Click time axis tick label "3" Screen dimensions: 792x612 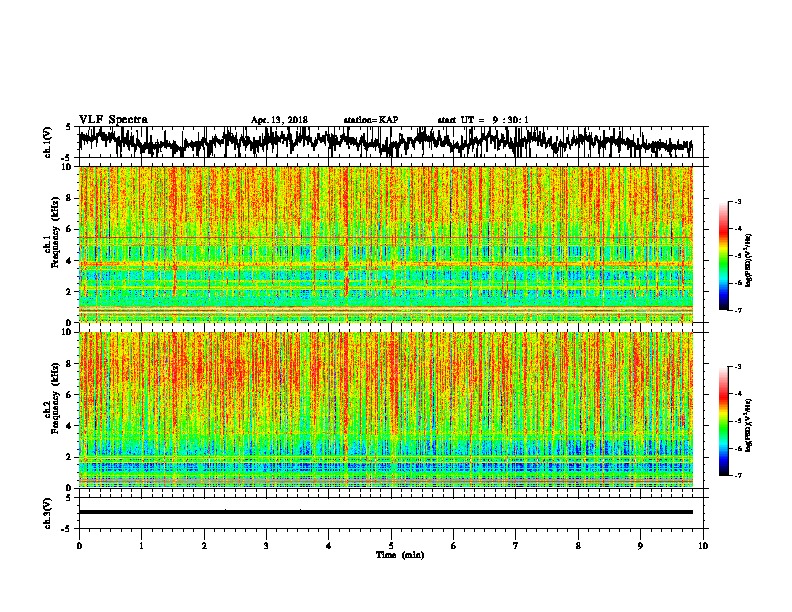pos(266,545)
